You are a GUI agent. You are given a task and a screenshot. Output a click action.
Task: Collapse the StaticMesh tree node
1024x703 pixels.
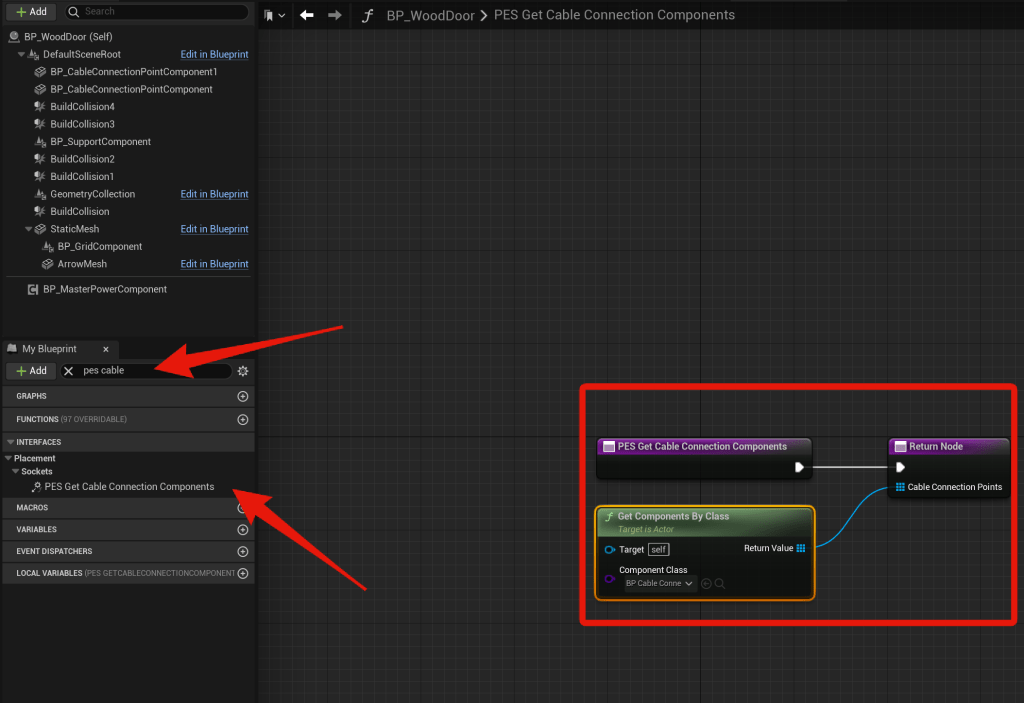pyautogui.click(x=29, y=229)
